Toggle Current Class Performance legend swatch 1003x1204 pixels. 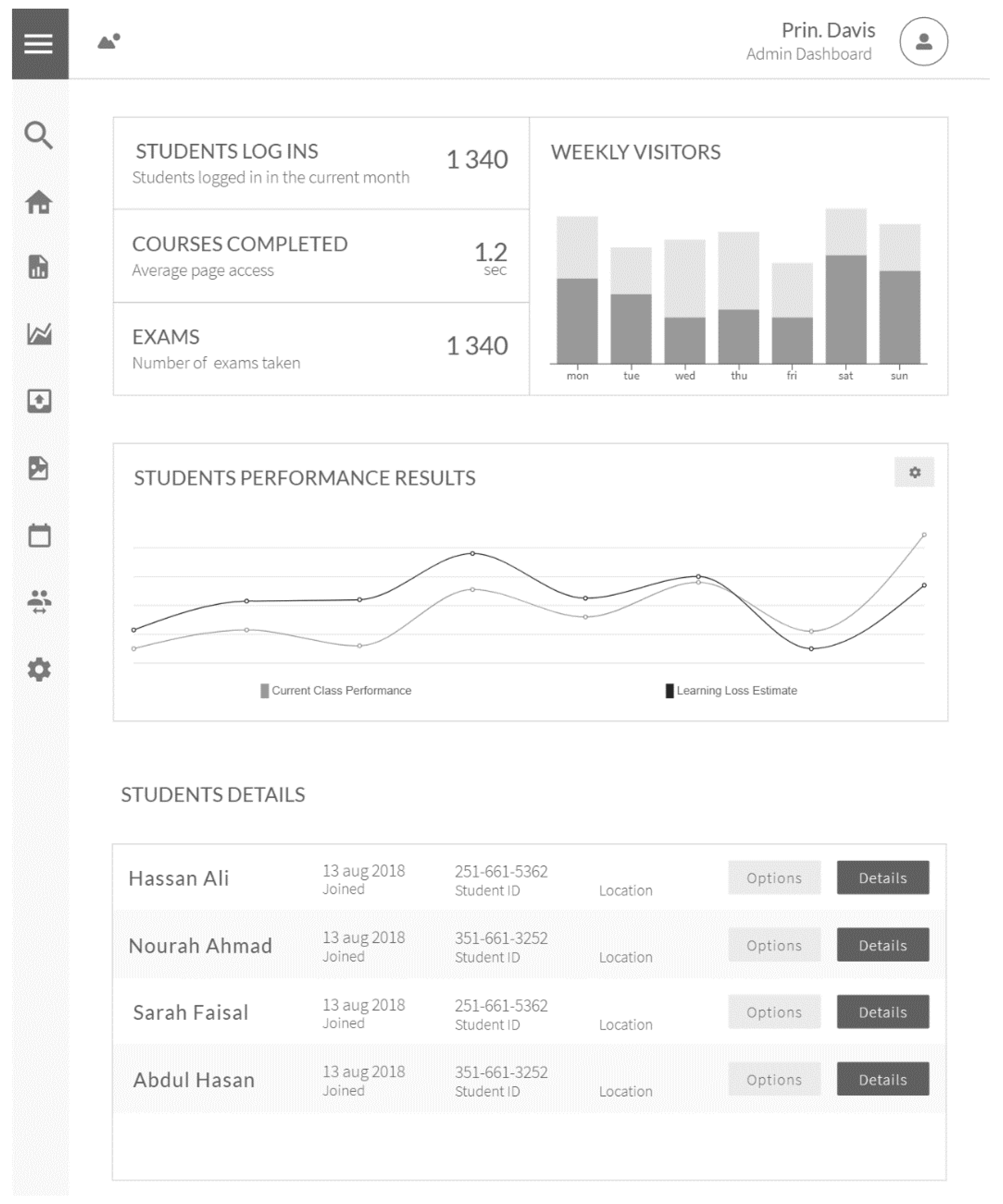click(265, 690)
